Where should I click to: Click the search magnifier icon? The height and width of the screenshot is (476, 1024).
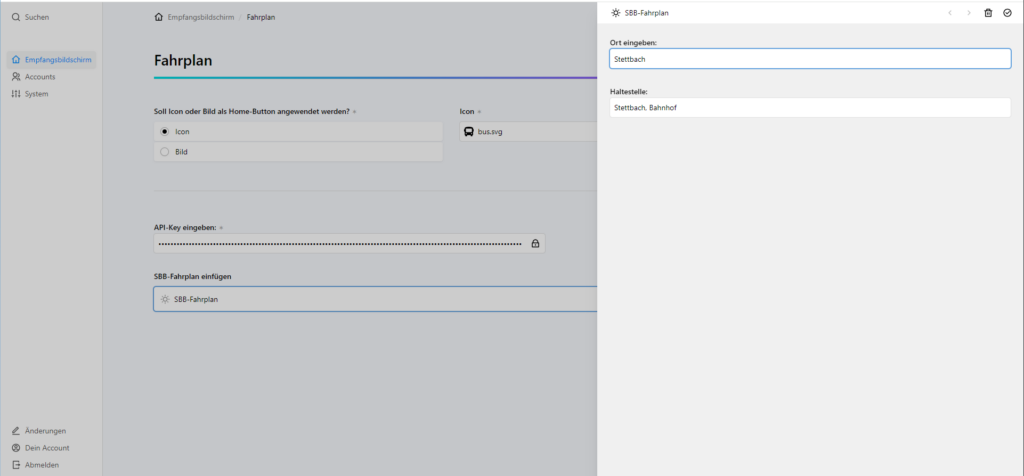point(16,18)
